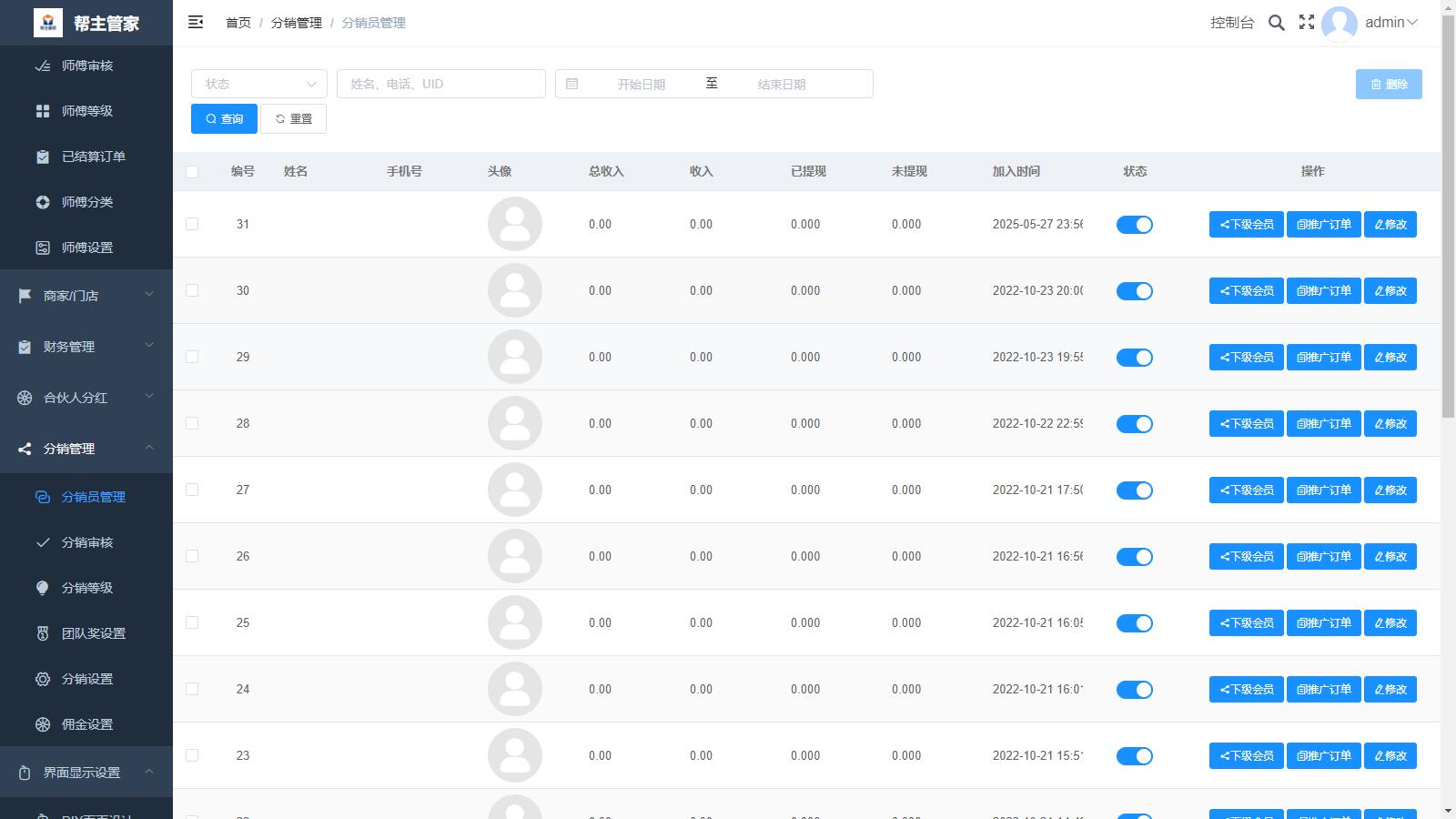Image resolution: width=1456 pixels, height=819 pixels.
Task: Expand the 财务管理 sidebar menu
Action: tap(86, 347)
